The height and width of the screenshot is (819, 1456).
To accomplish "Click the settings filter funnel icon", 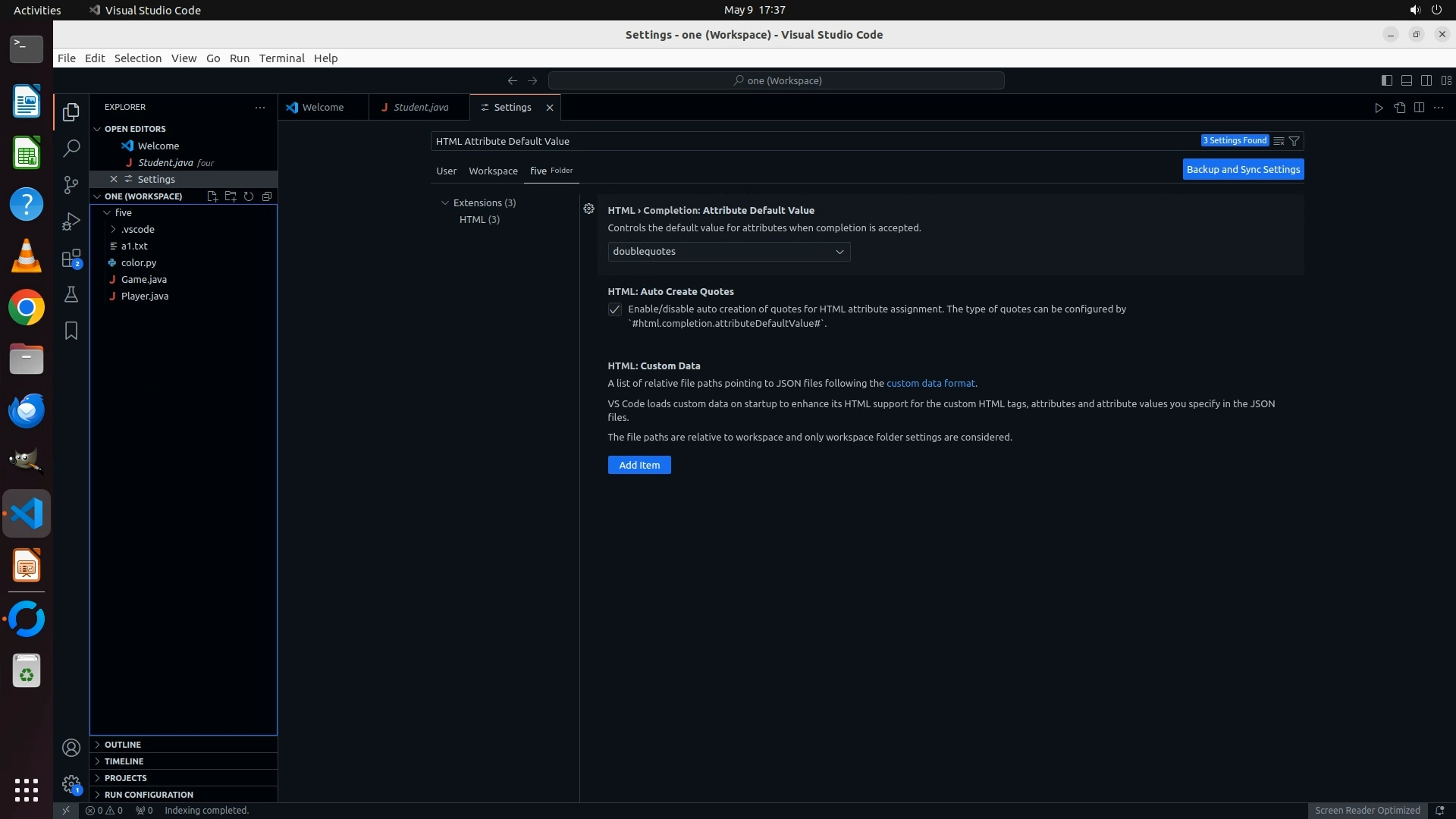I will (1294, 141).
